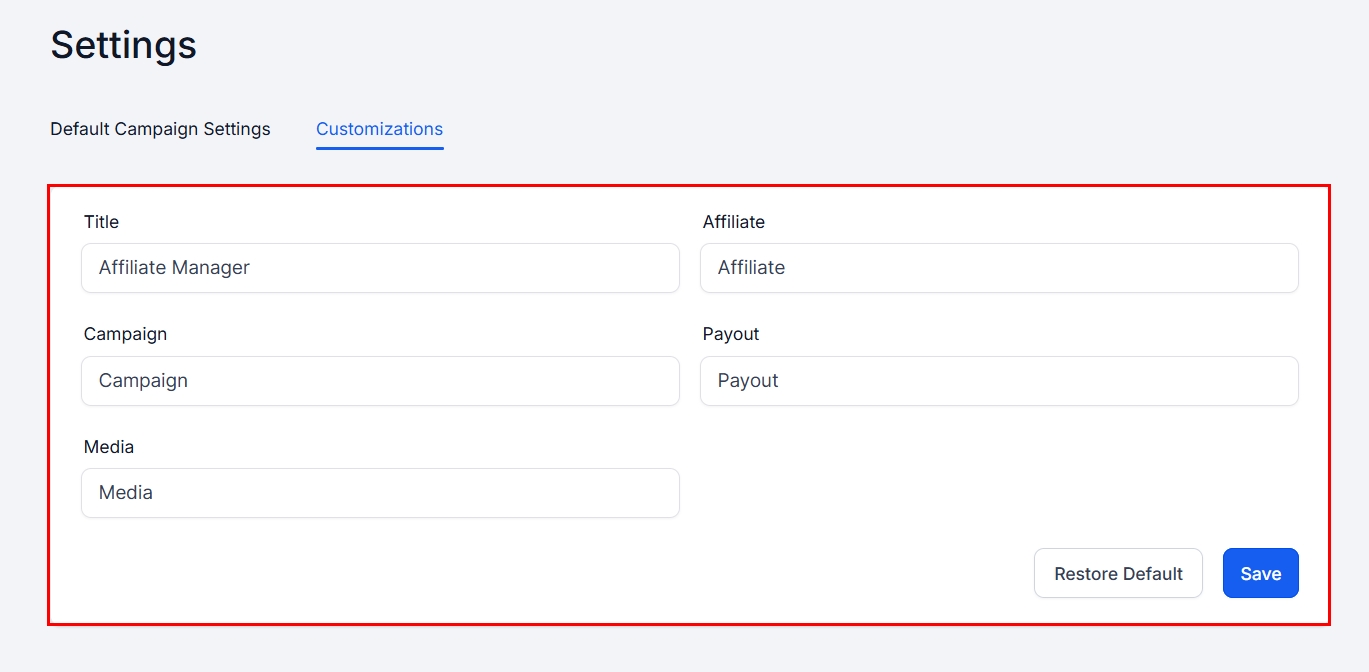
Task: Click the Title field label
Action: point(101,222)
